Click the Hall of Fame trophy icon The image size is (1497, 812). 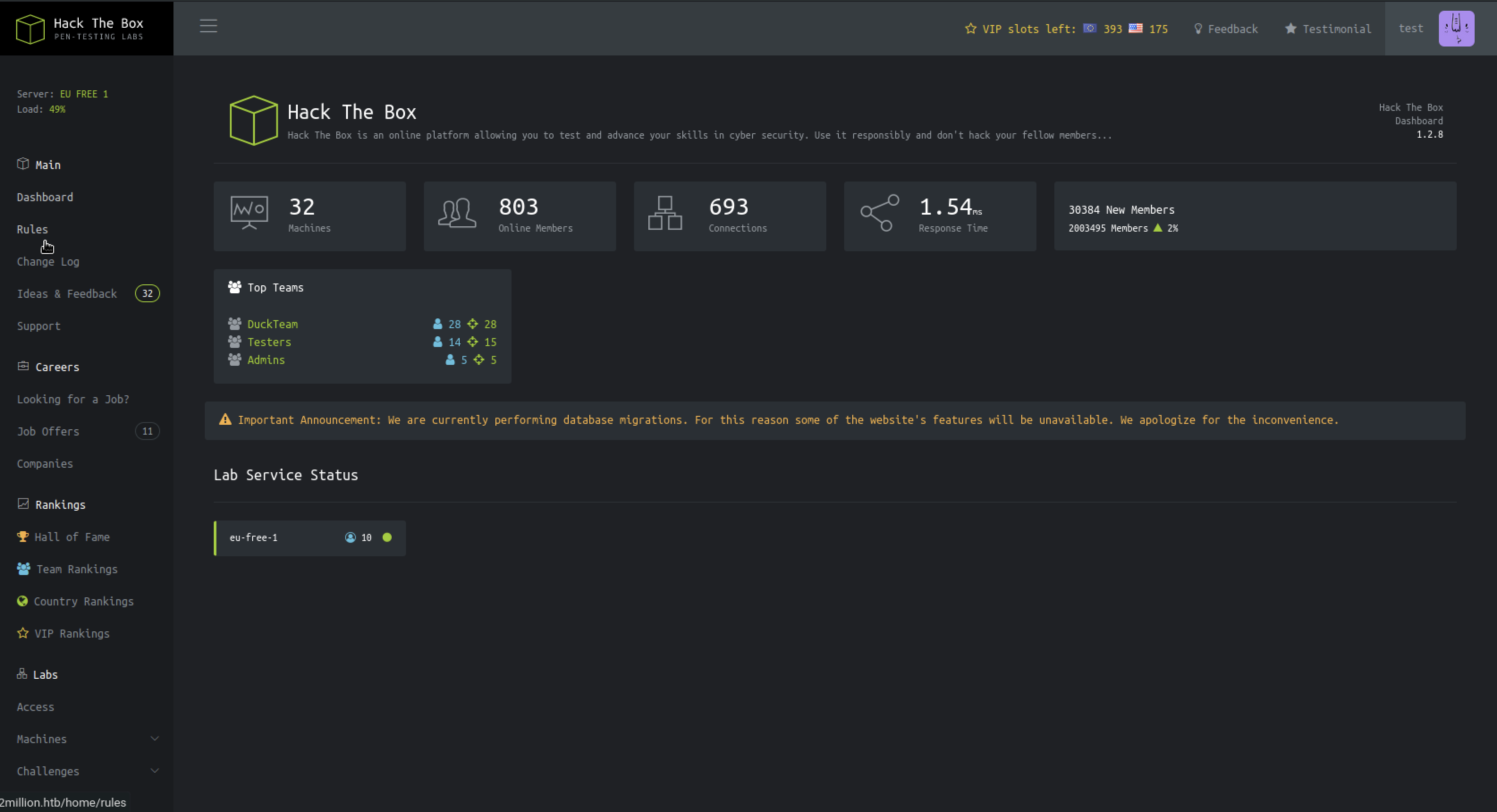pos(23,537)
